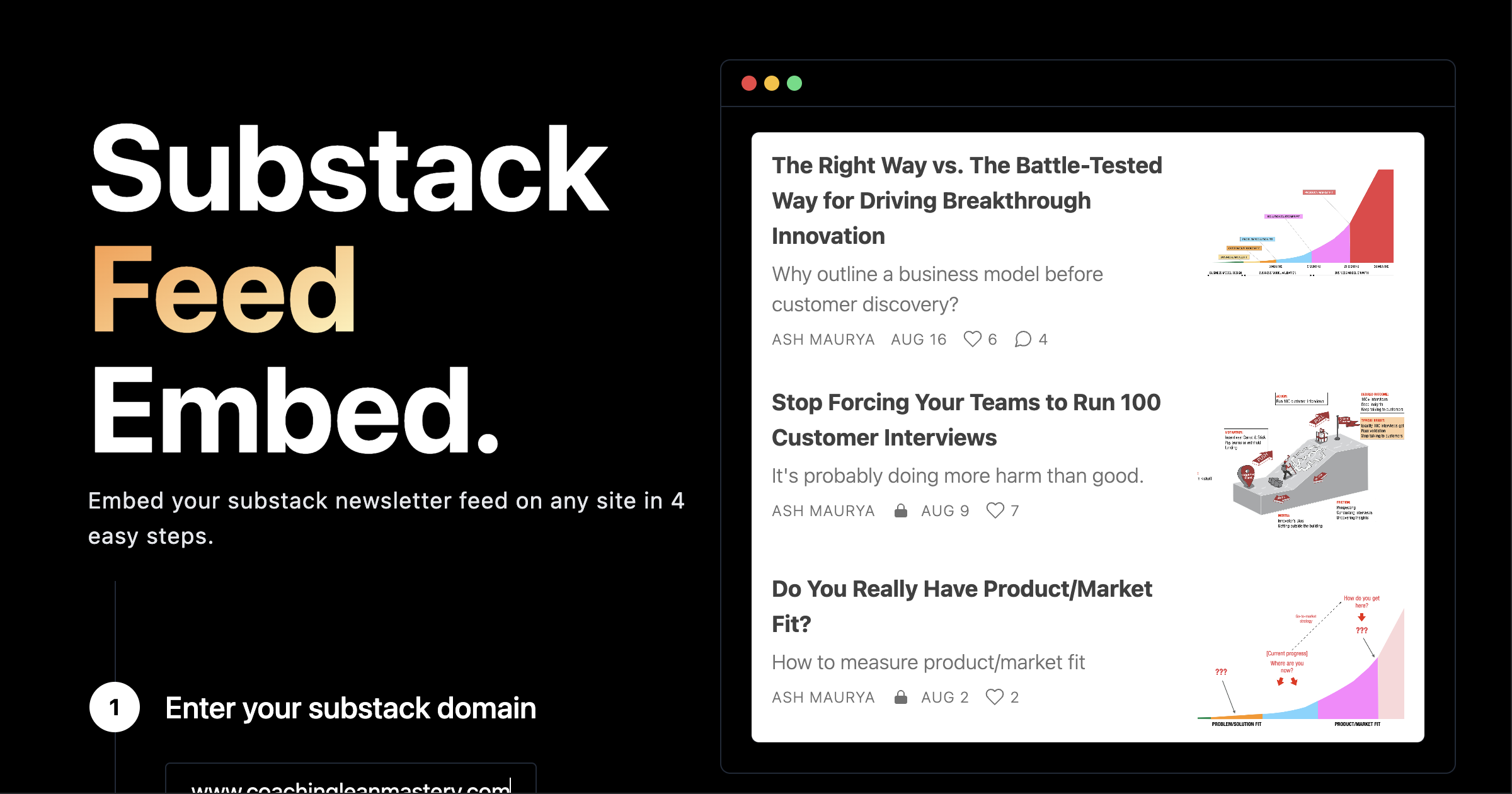Screen dimensions: 1512x794
Task: Click the heart icon on the Aug 16 post
Action: point(973,339)
